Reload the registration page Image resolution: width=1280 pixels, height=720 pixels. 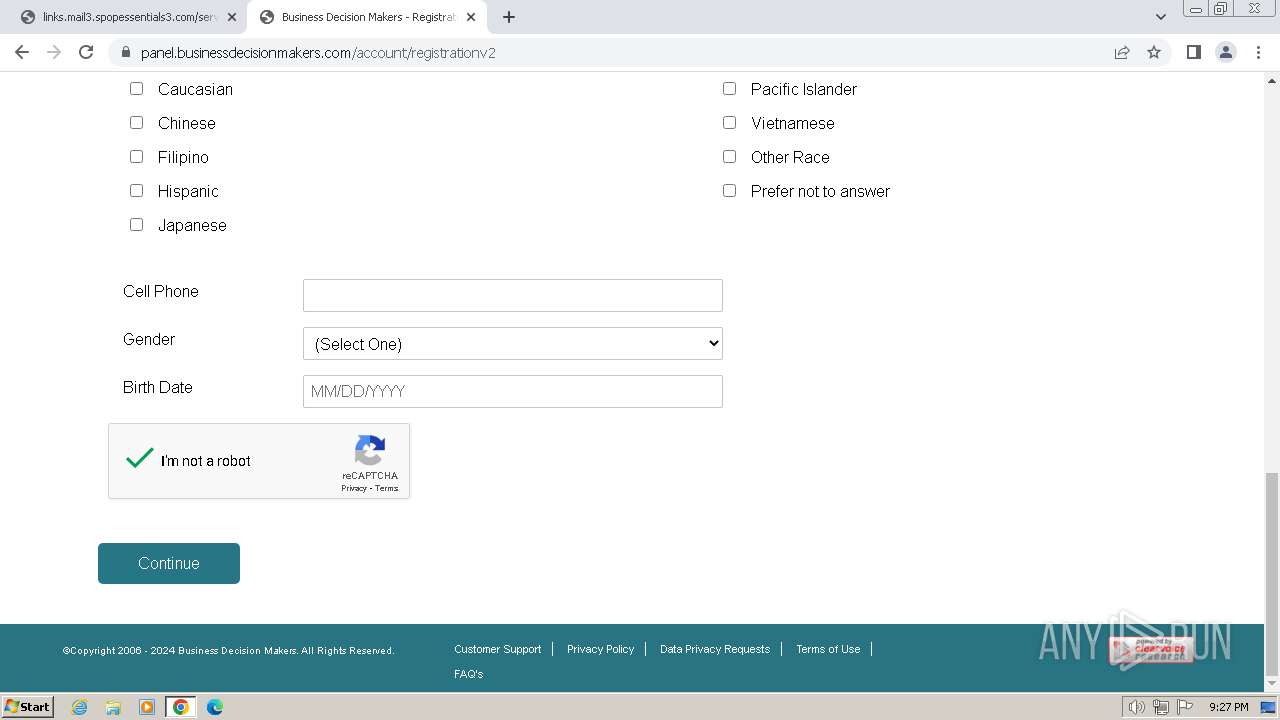[x=86, y=52]
